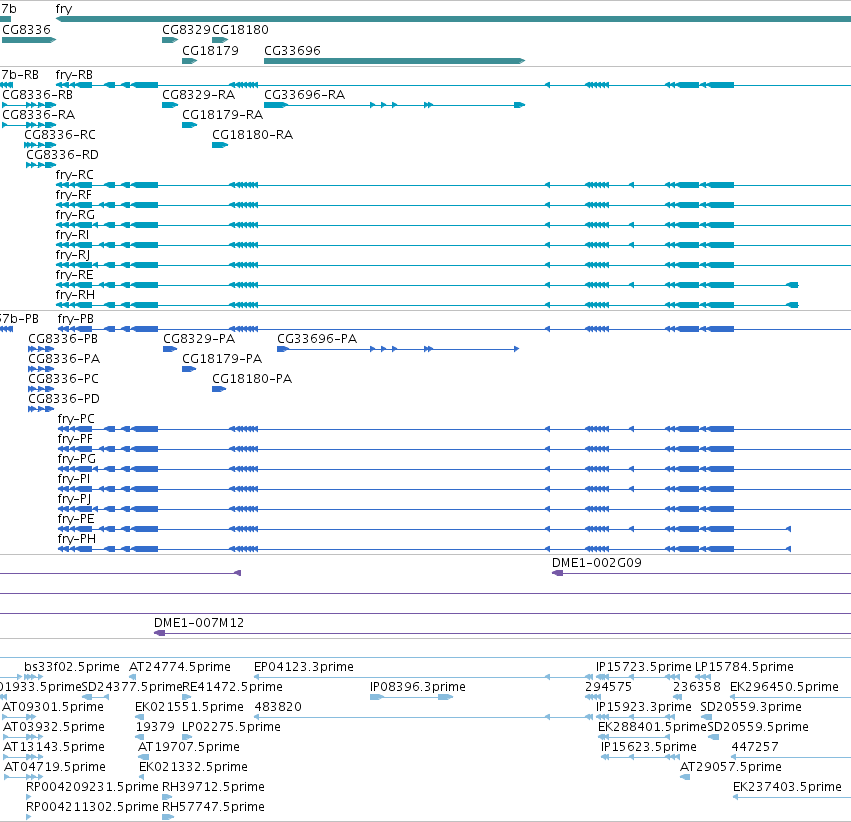The image size is (851, 822).
Task: Click the fry-RE transcript label
Action: pyautogui.click(x=74, y=275)
